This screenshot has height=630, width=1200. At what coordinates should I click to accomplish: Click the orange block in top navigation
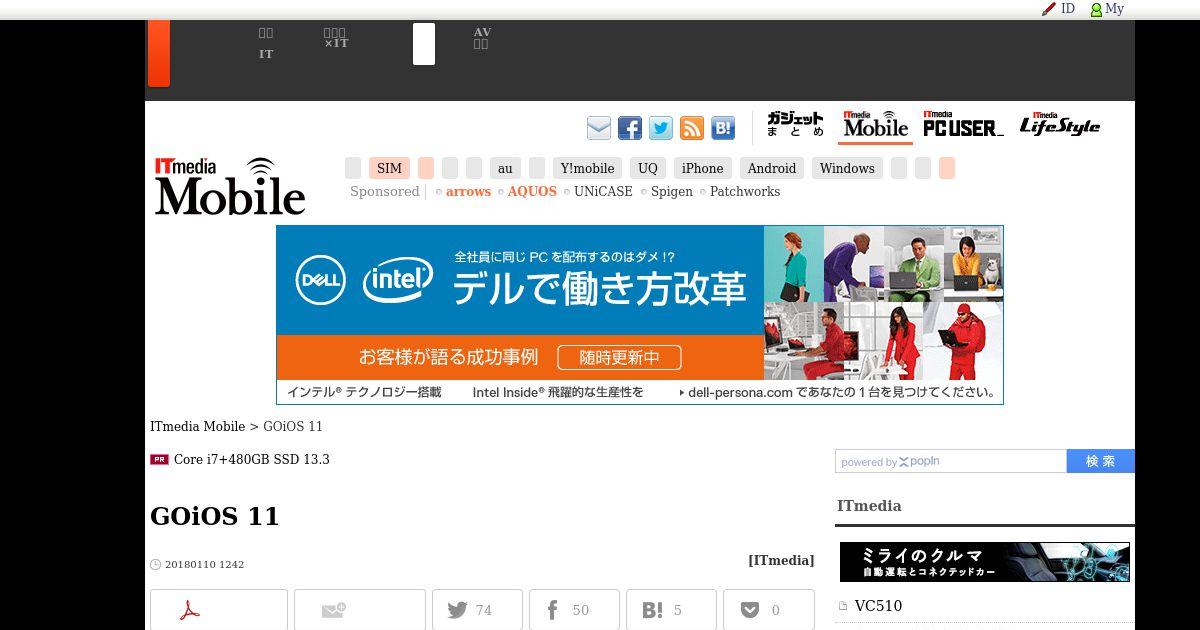(158, 54)
